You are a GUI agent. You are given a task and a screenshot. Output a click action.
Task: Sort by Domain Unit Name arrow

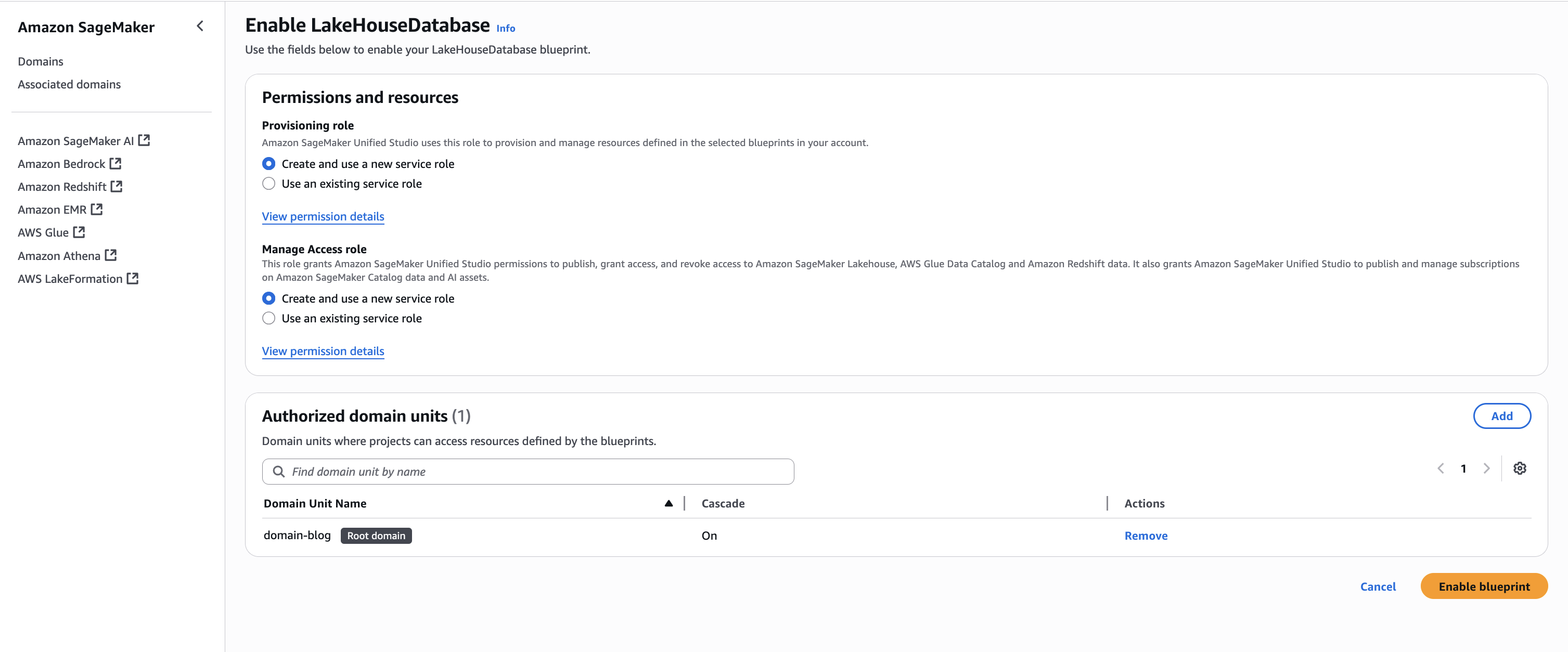[669, 503]
